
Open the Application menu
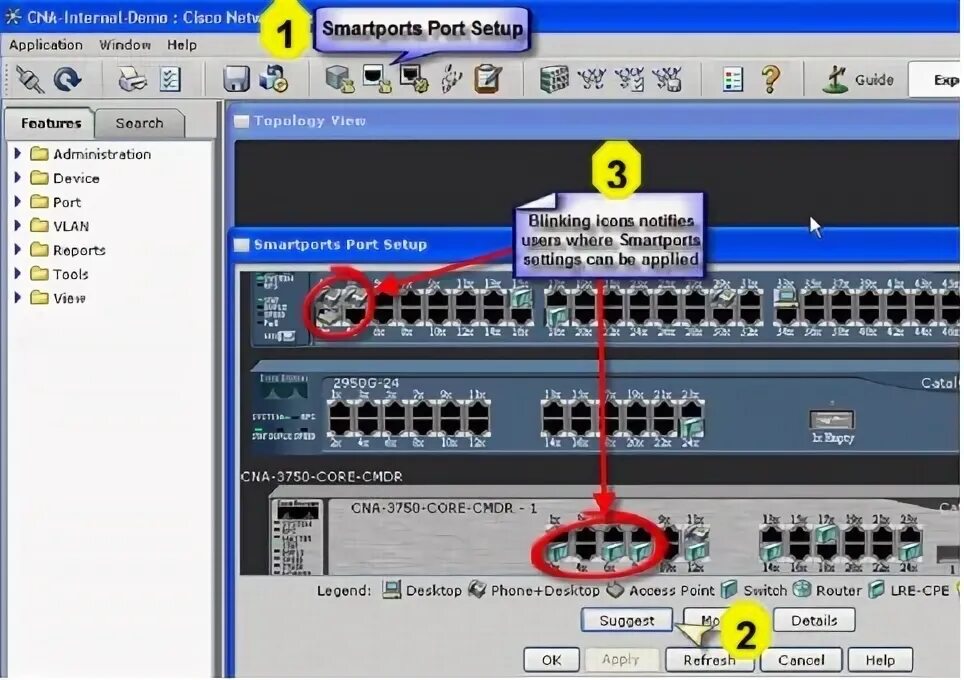[45, 45]
